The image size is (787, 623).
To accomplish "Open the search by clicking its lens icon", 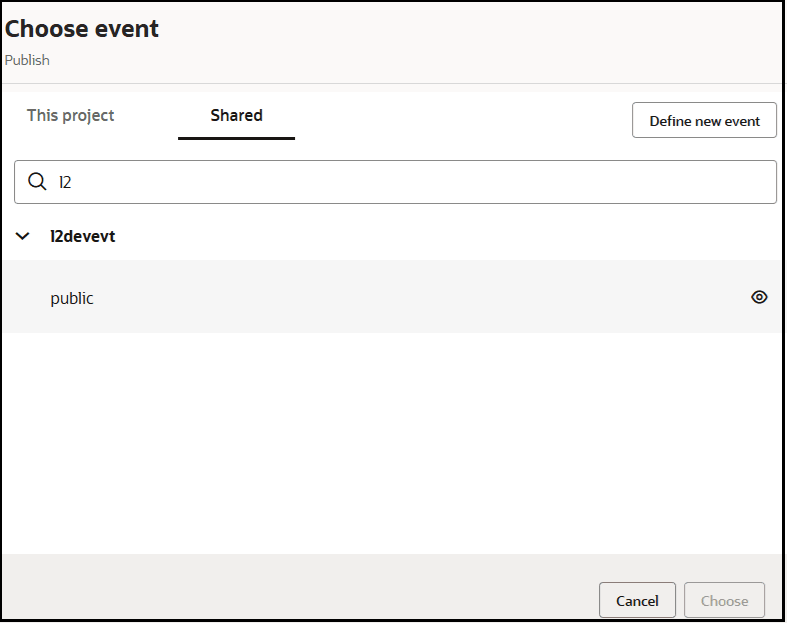I will point(37,182).
